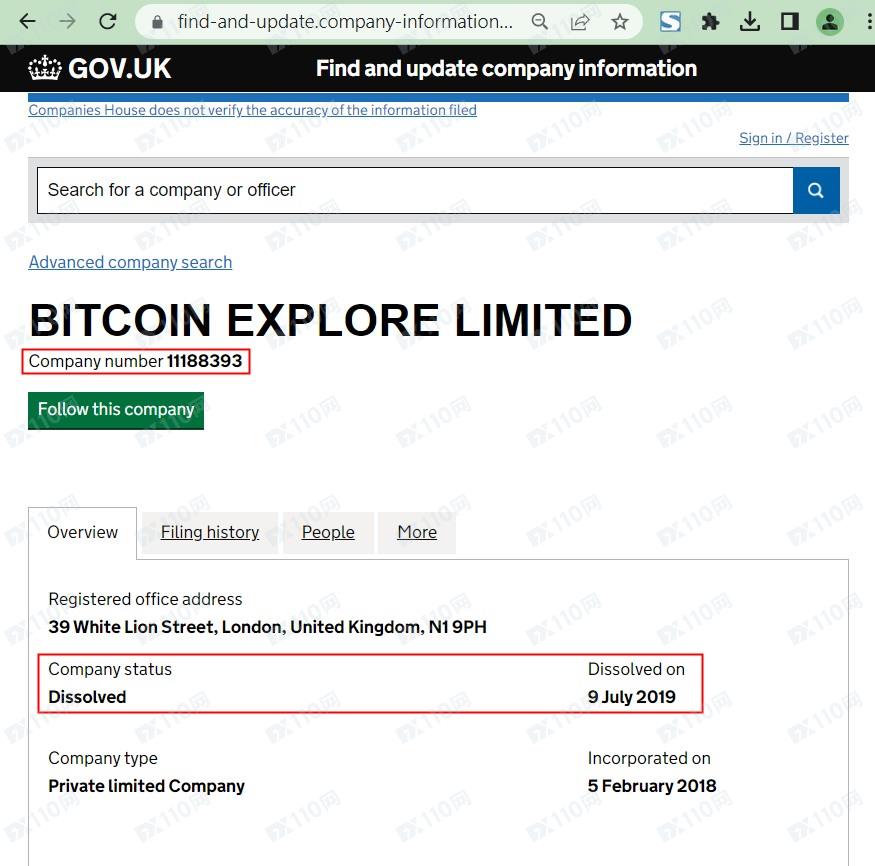Click the padlock site info icon

coord(156,21)
